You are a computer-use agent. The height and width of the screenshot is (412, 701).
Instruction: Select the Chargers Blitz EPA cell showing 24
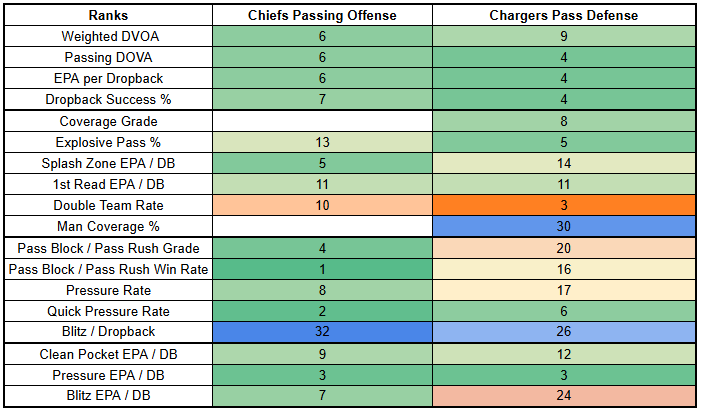[563, 396]
